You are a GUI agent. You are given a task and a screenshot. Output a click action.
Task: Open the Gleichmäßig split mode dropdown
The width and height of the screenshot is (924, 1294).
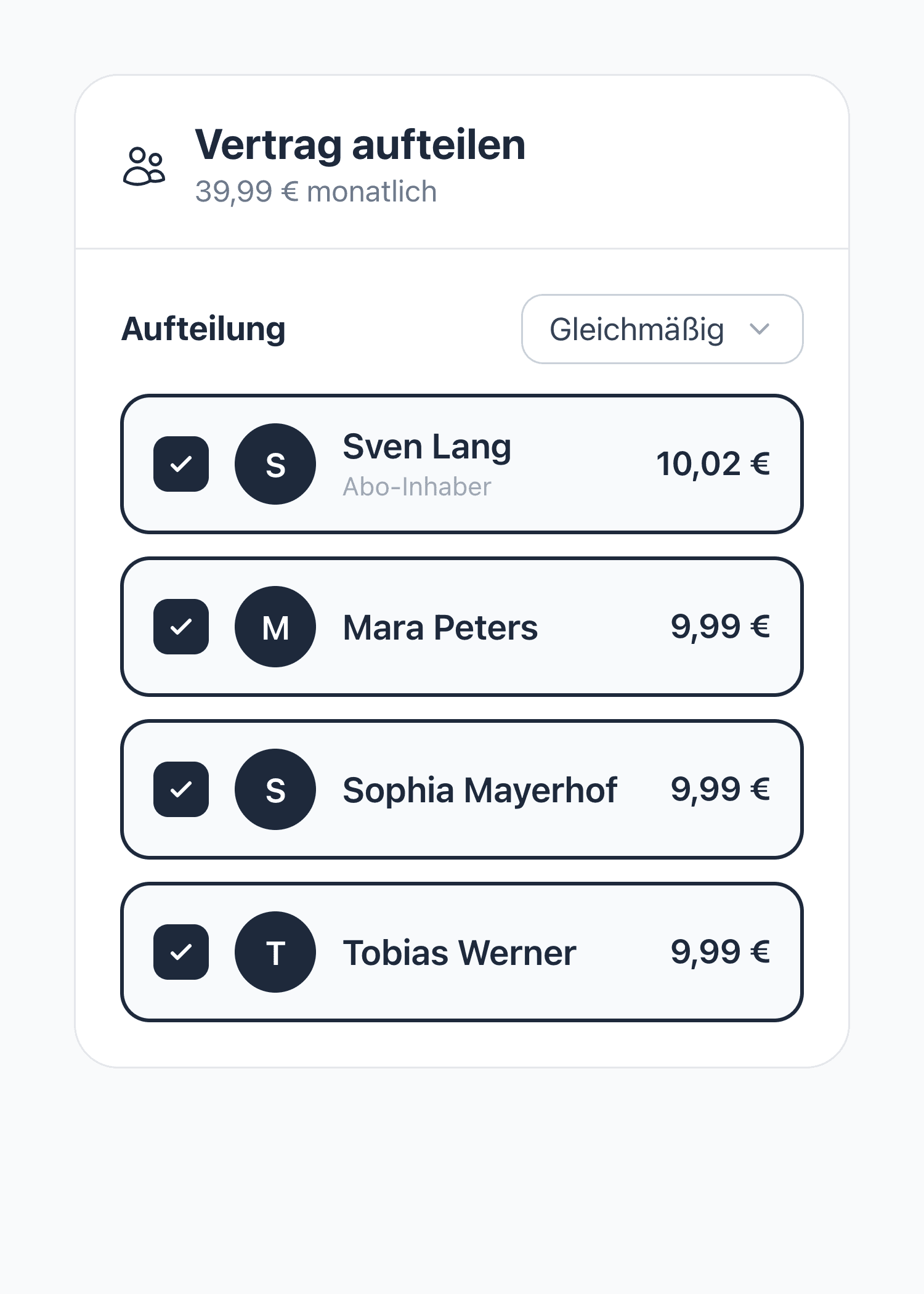coord(662,329)
